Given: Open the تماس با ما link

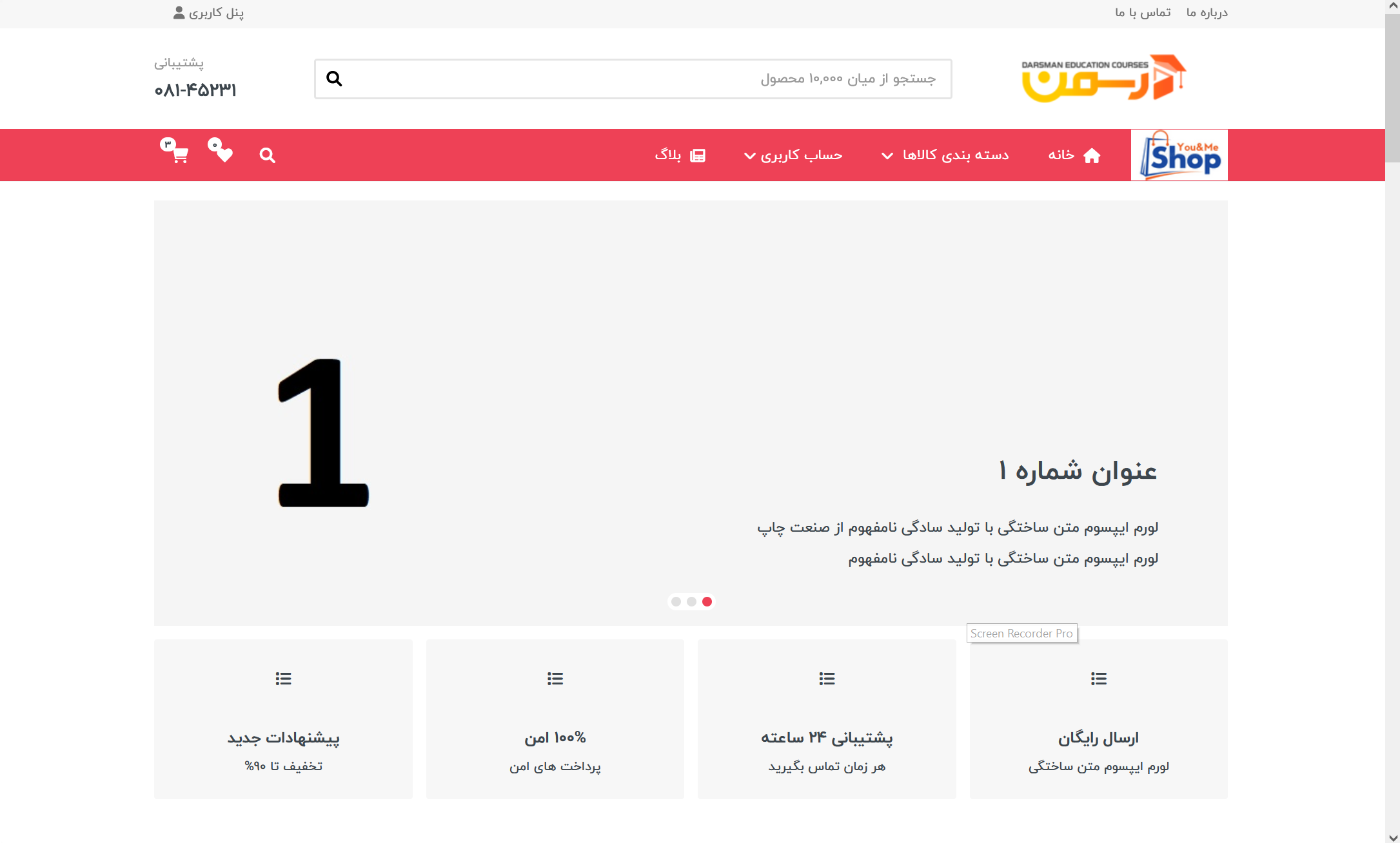Looking at the screenshot, I should point(1143,13).
